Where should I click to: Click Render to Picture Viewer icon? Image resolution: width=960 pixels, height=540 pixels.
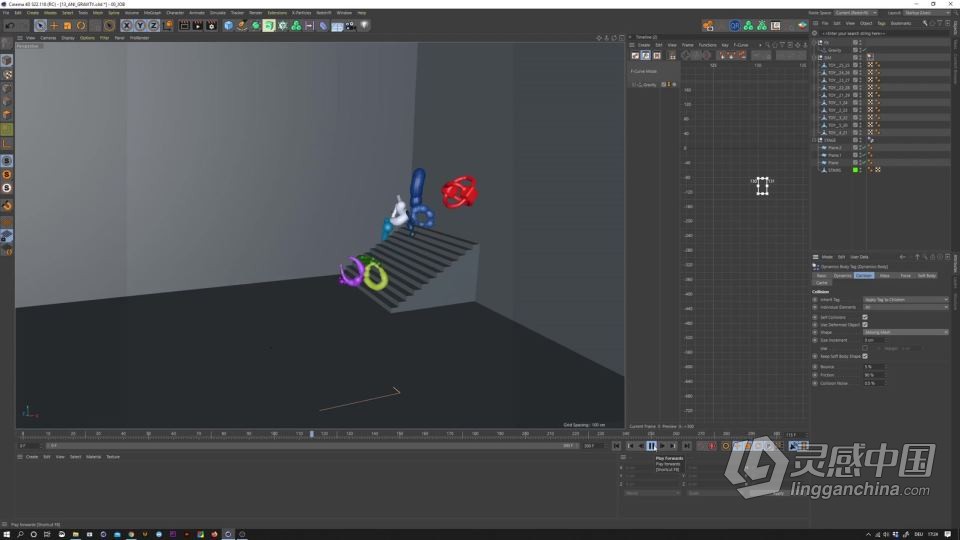coord(198,26)
